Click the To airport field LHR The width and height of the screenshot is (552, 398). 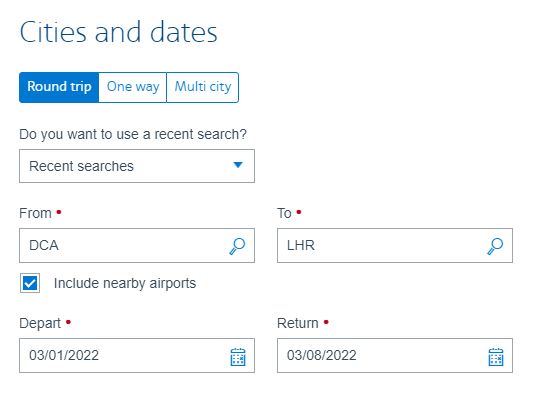click(x=395, y=245)
